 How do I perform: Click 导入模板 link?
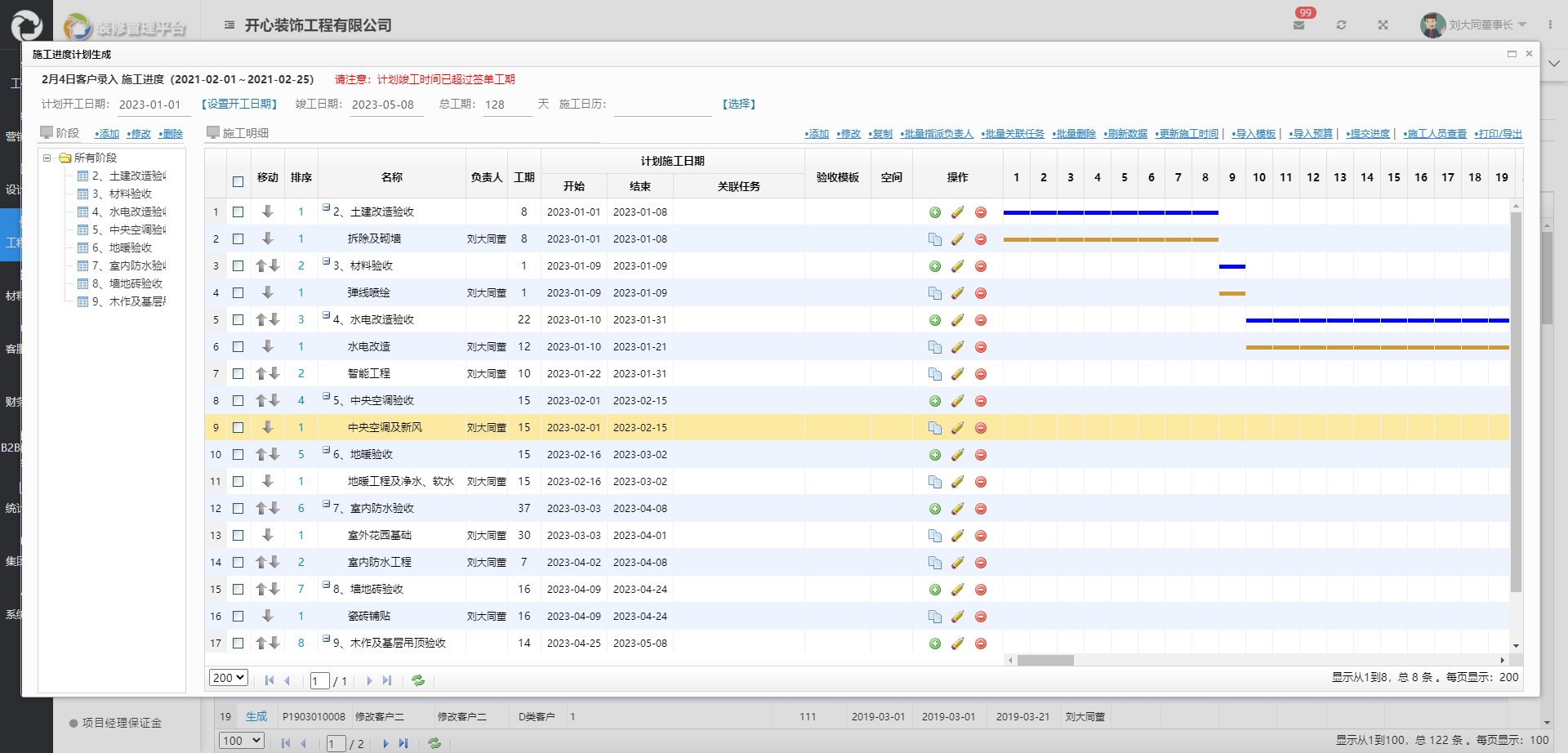pyautogui.click(x=1254, y=134)
